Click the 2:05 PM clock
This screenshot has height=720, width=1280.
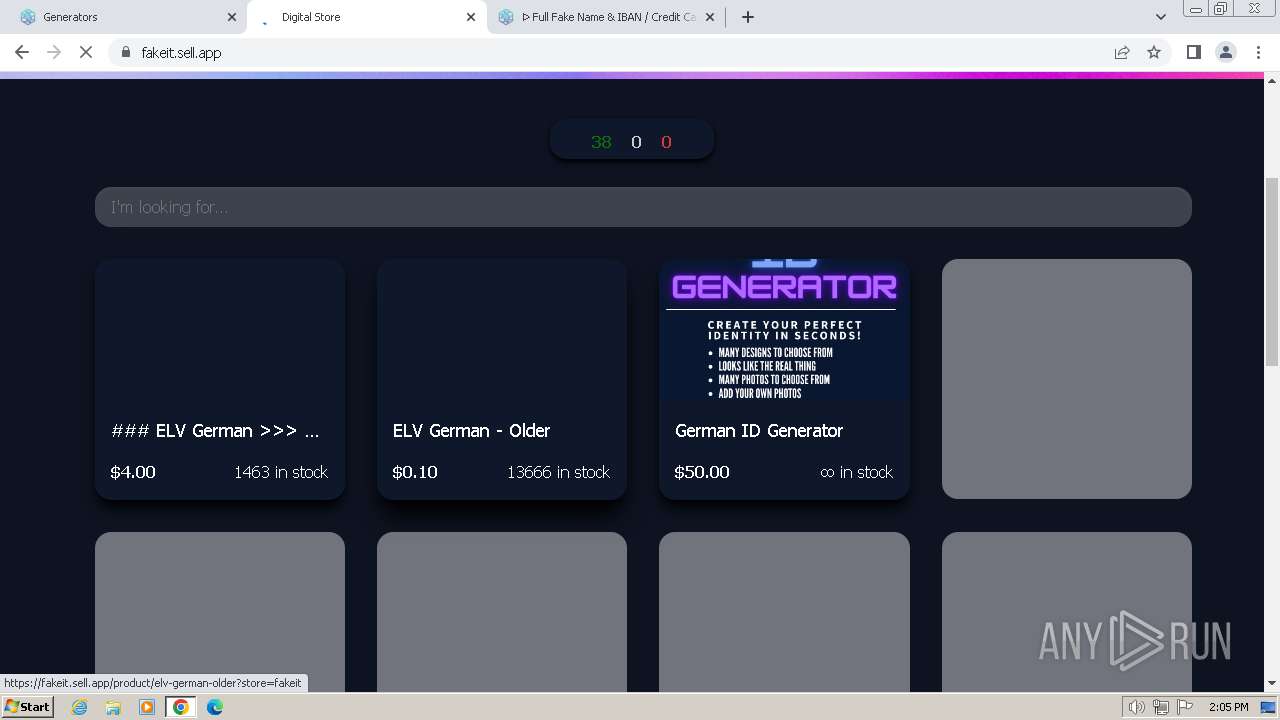click(x=1228, y=707)
